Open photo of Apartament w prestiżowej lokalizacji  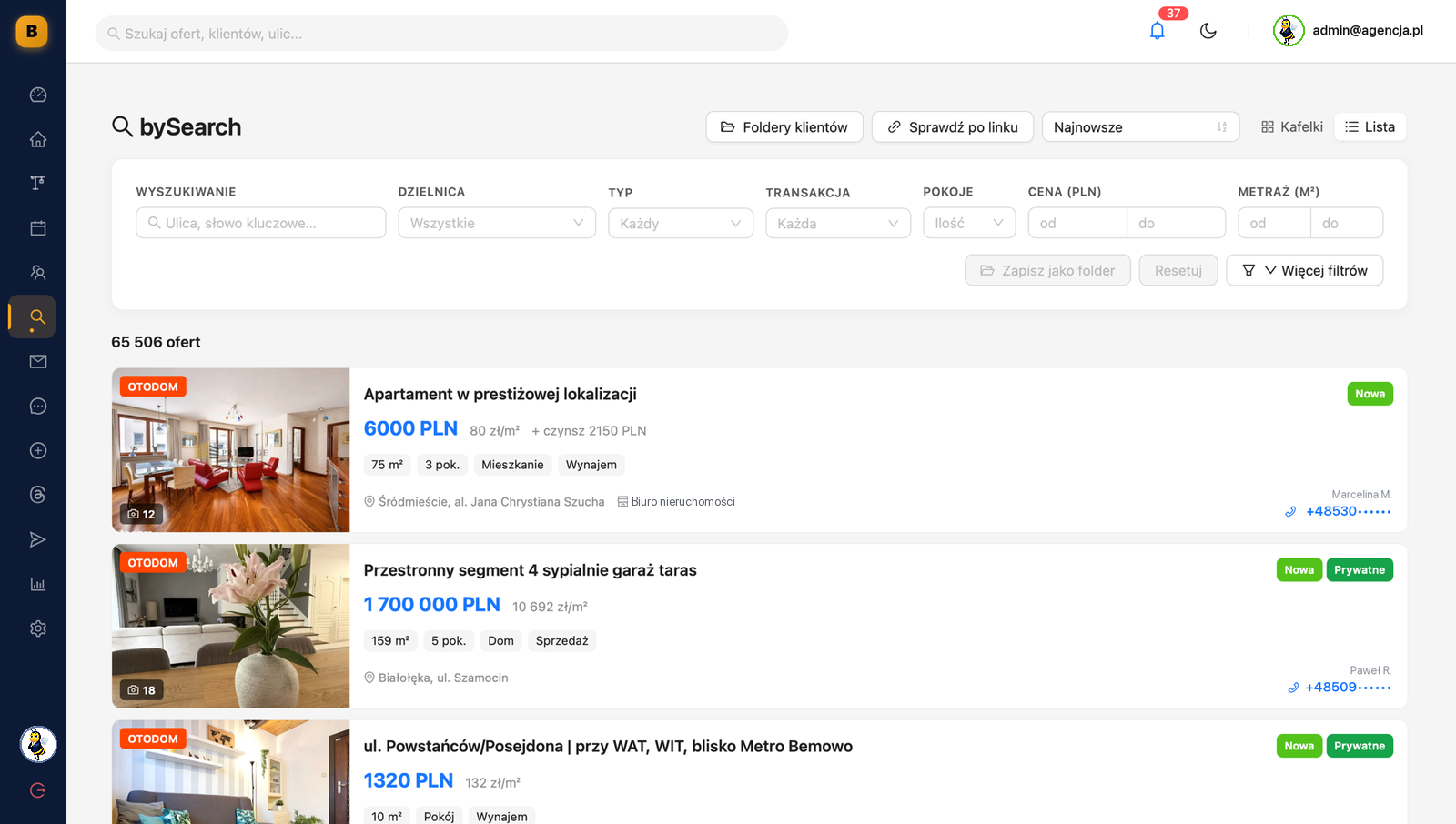point(231,450)
